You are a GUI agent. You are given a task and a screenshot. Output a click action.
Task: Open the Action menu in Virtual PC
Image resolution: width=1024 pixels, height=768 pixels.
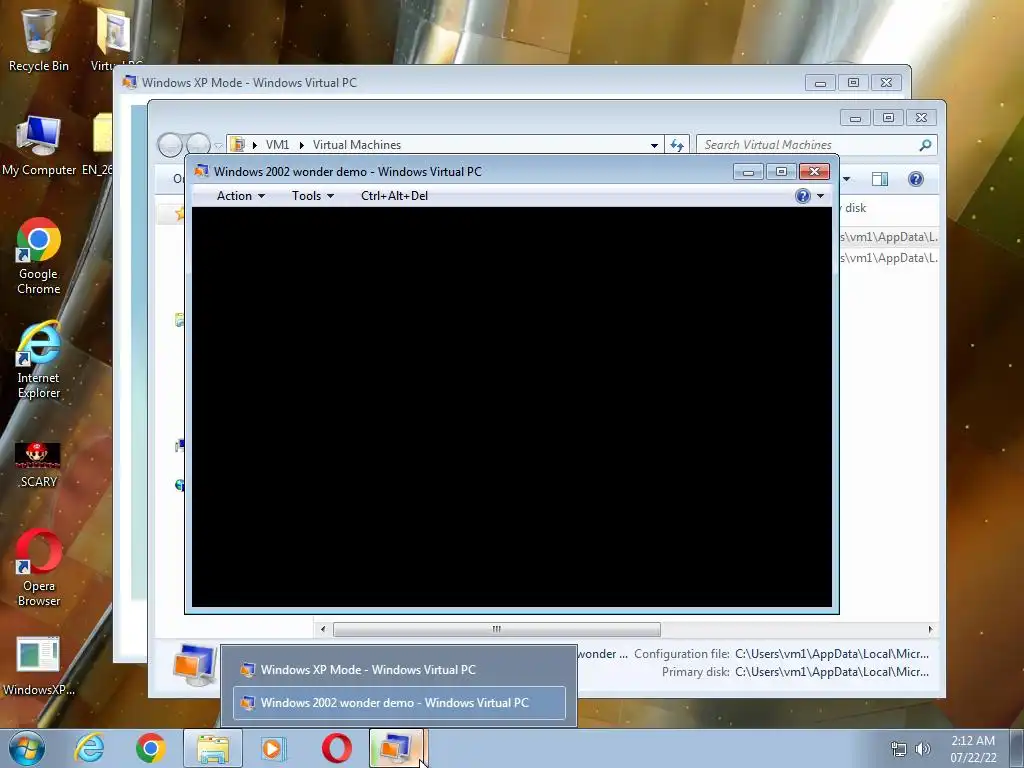point(240,196)
